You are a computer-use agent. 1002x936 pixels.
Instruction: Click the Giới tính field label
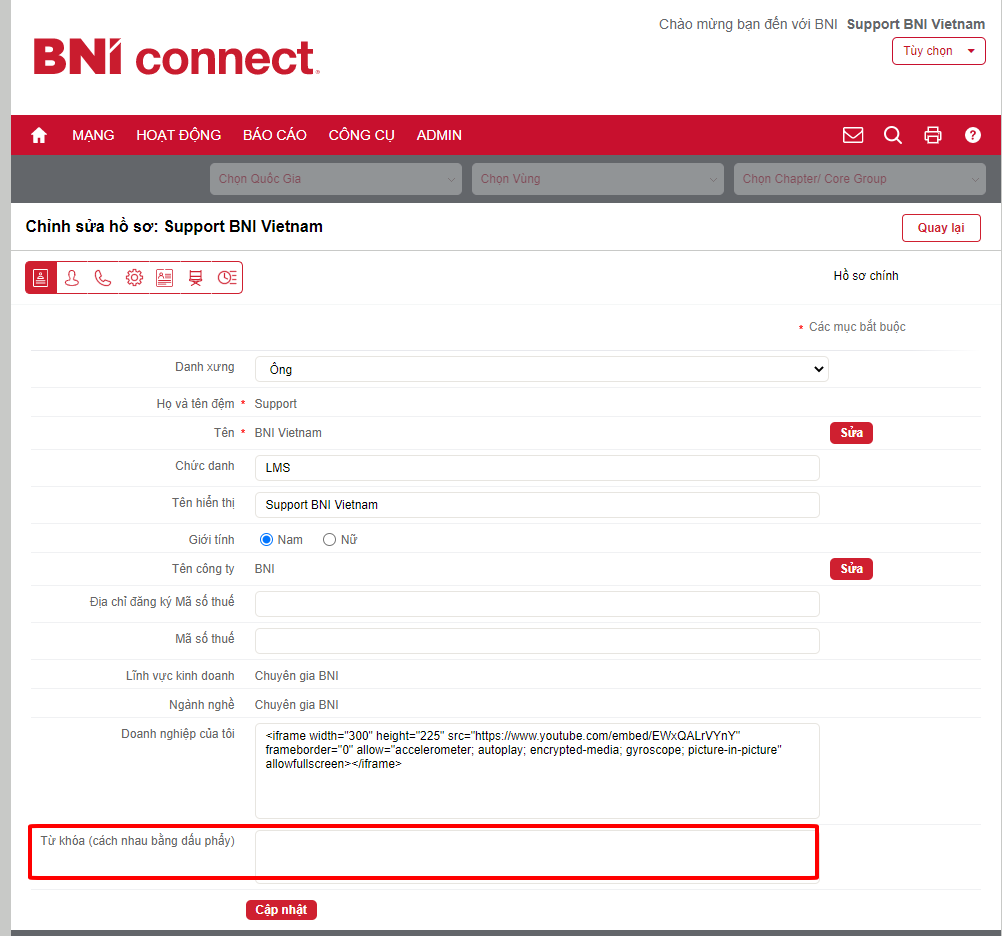tap(212, 540)
